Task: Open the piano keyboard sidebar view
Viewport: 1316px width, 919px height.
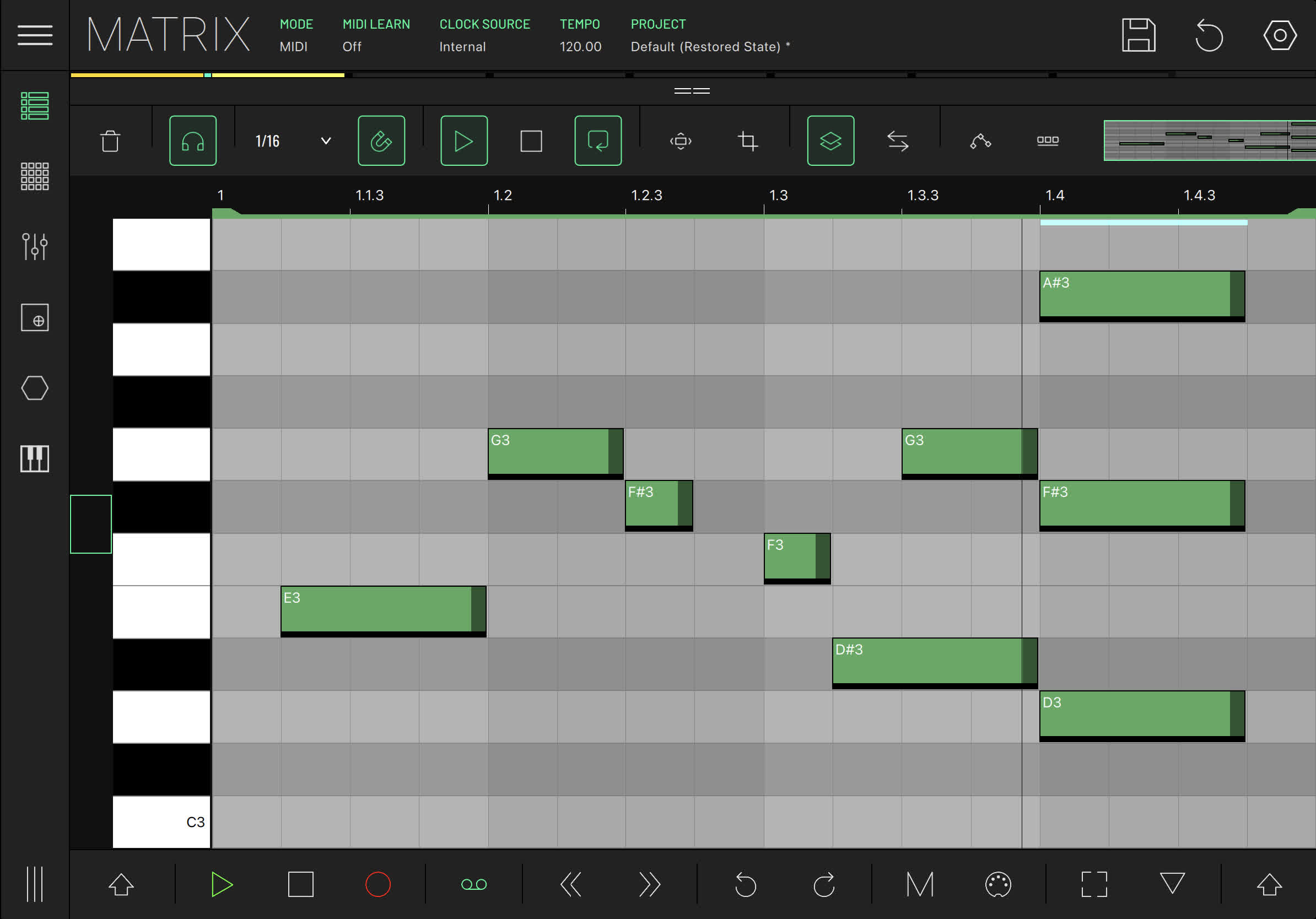Action: pyautogui.click(x=34, y=458)
